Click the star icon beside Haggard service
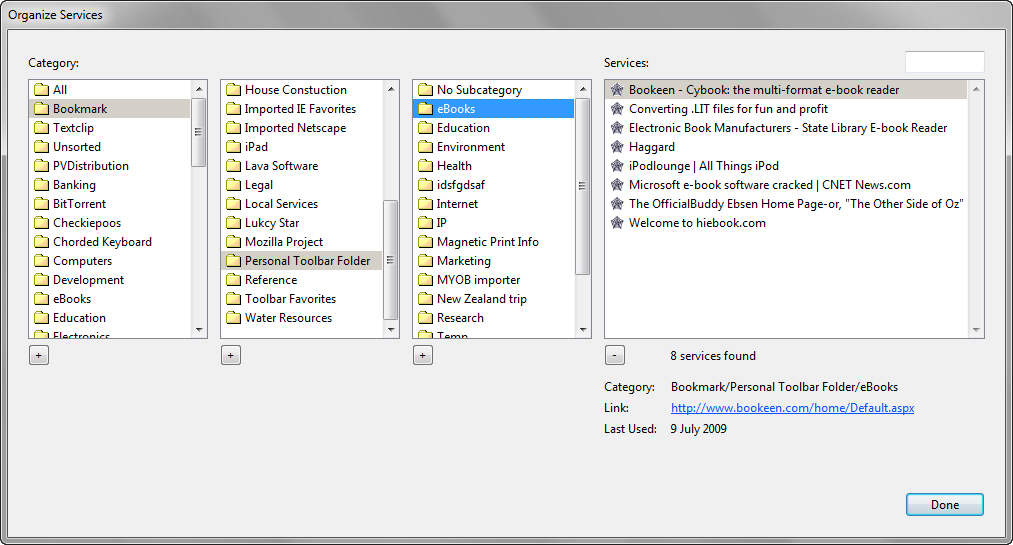This screenshot has height=545, width=1013. point(617,147)
